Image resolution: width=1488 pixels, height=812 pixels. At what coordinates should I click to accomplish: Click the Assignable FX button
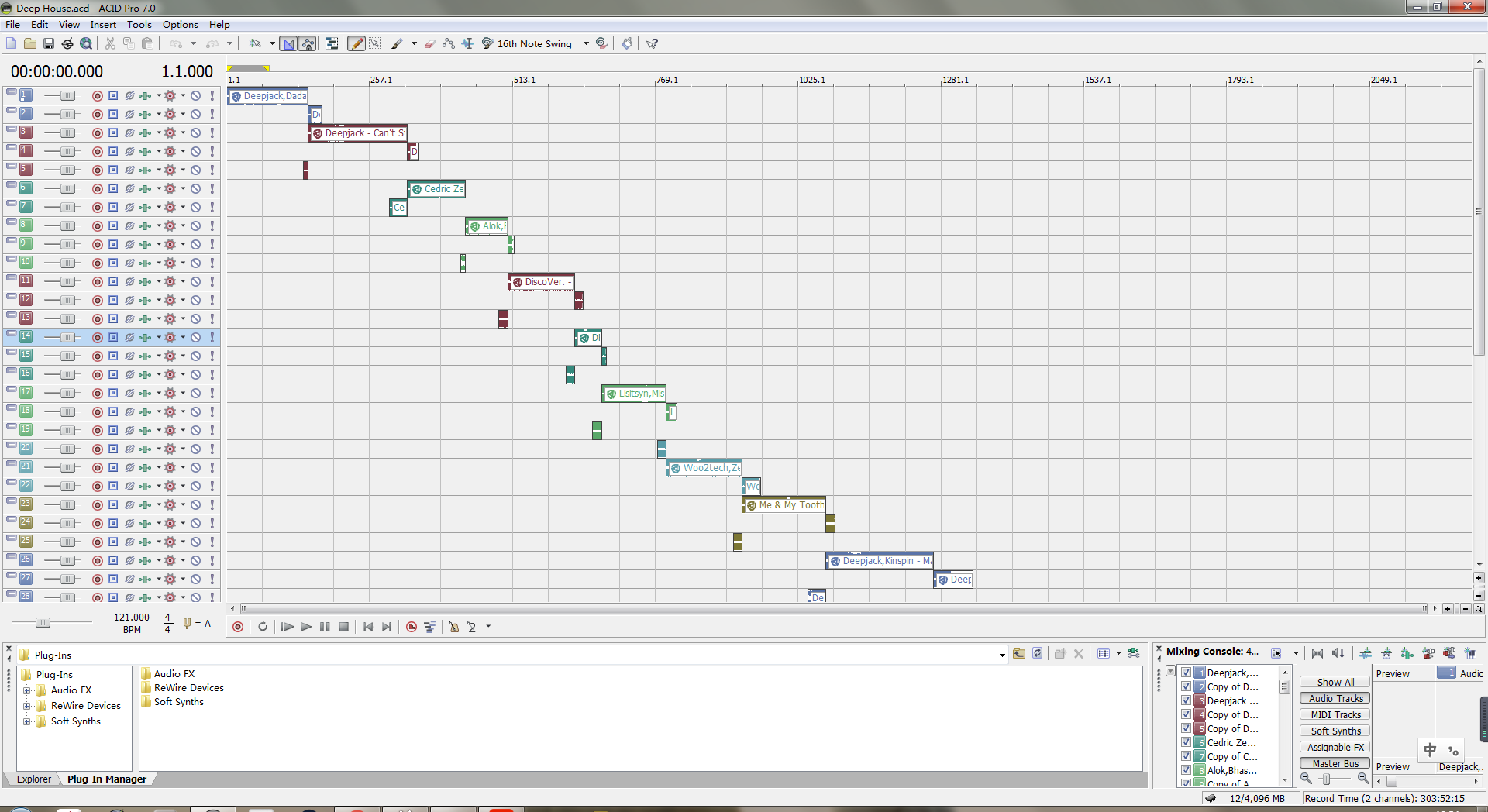click(1335, 748)
